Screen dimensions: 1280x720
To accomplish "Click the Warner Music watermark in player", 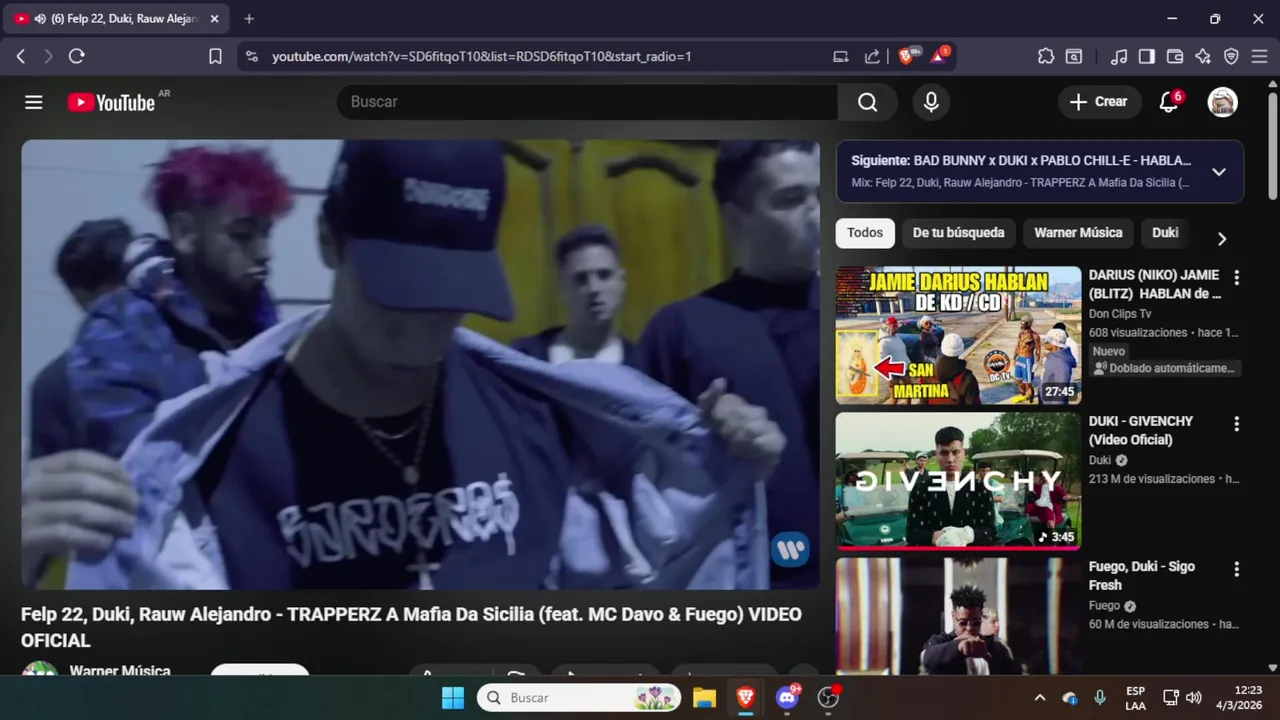I will (789, 549).
